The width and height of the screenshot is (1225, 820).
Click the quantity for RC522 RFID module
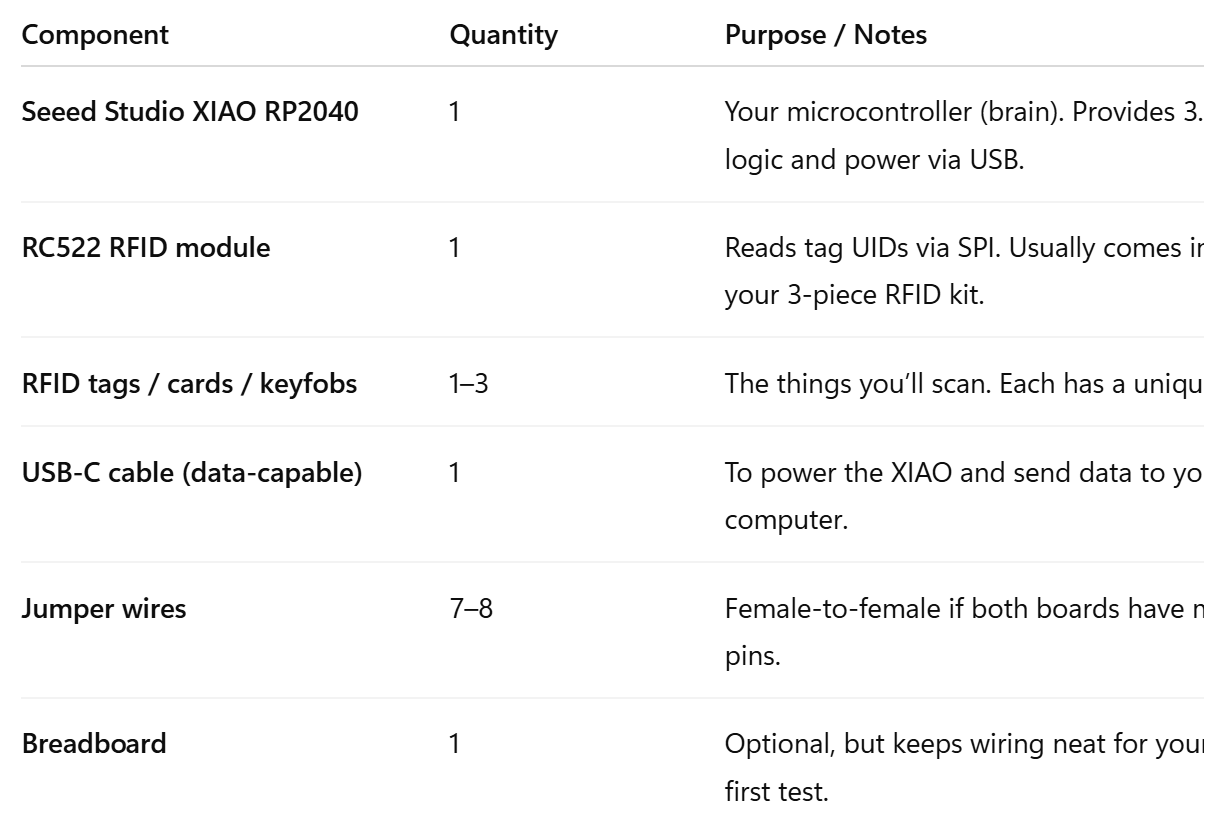pyautogui.click(x=455, y=247)
